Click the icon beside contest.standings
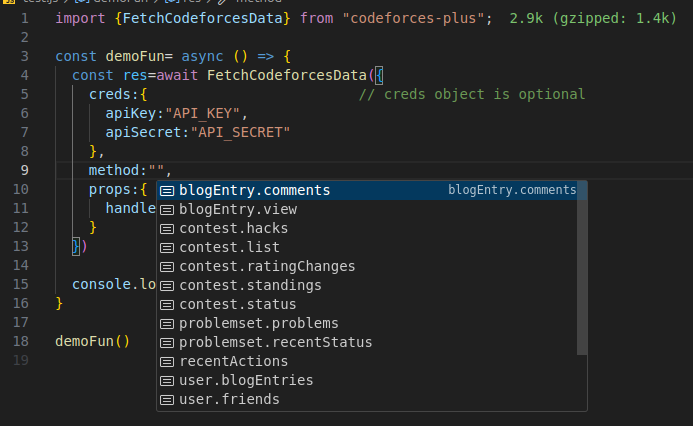Image resolution: width=693 pixels, height=426 pixels. pyautogui.click(x=167, y=286)
